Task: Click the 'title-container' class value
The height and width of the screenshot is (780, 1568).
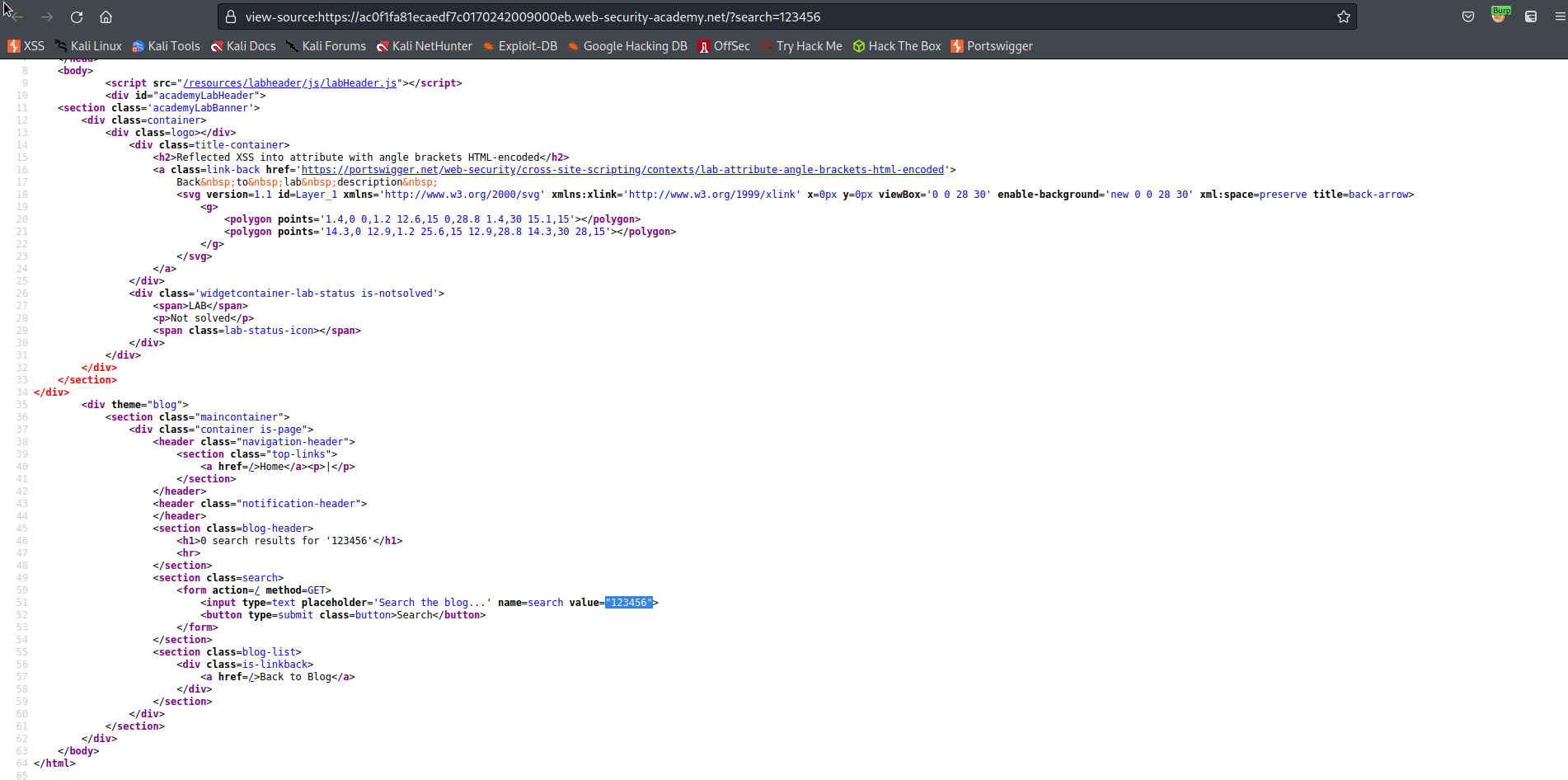Action: tap(239, 145)
